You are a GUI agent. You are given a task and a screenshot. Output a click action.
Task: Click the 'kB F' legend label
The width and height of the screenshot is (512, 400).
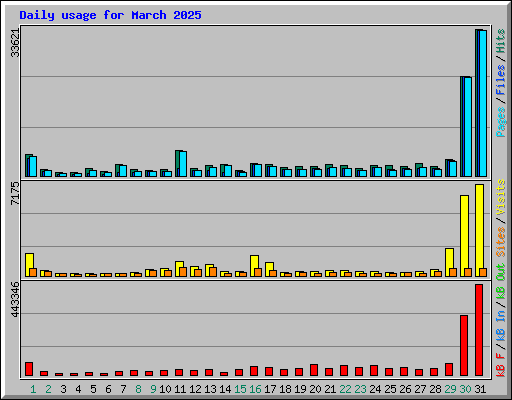click(x=501, y=364)
